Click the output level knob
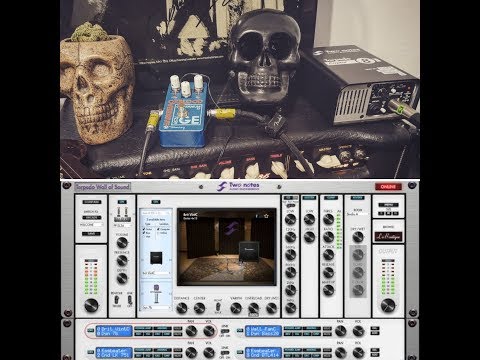The height and width of the screenshot is (360, 480). 388,305
